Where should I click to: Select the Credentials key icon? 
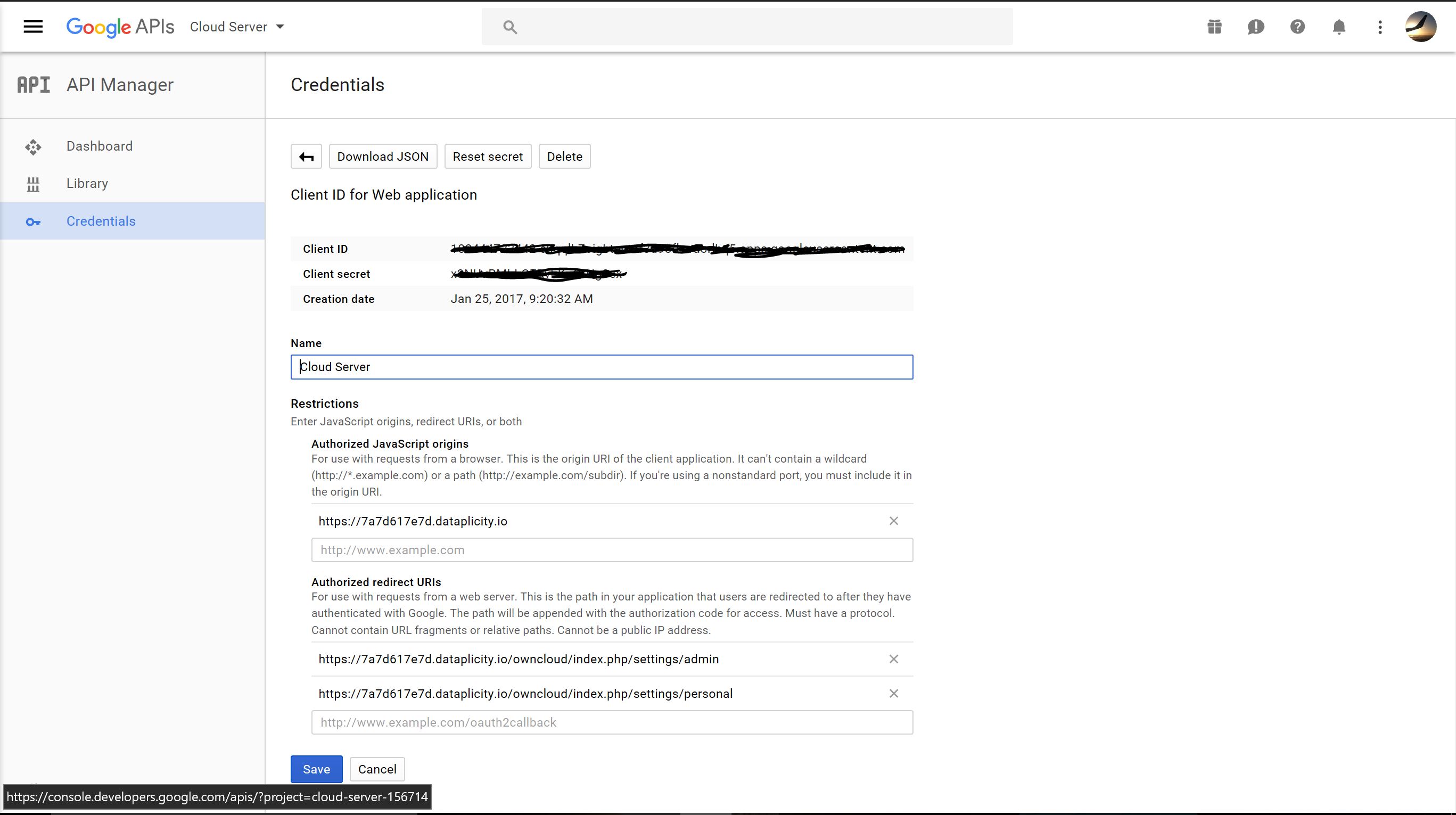tap(33, 221)
